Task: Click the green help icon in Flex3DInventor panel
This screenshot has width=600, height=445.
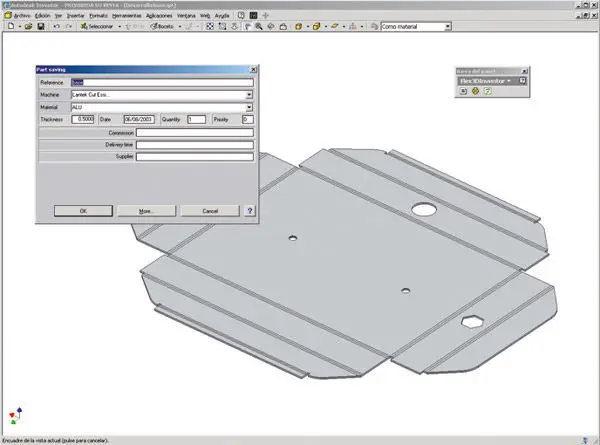Action: tap(488, 91)
